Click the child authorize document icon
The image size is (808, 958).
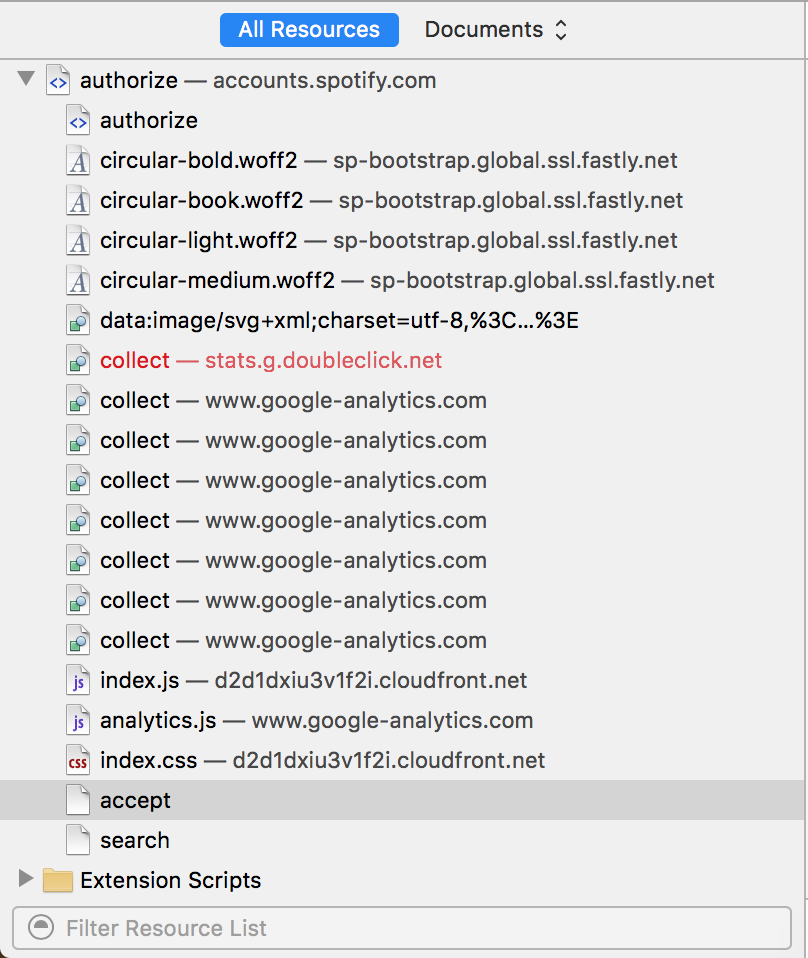click(x=78, y=120)
